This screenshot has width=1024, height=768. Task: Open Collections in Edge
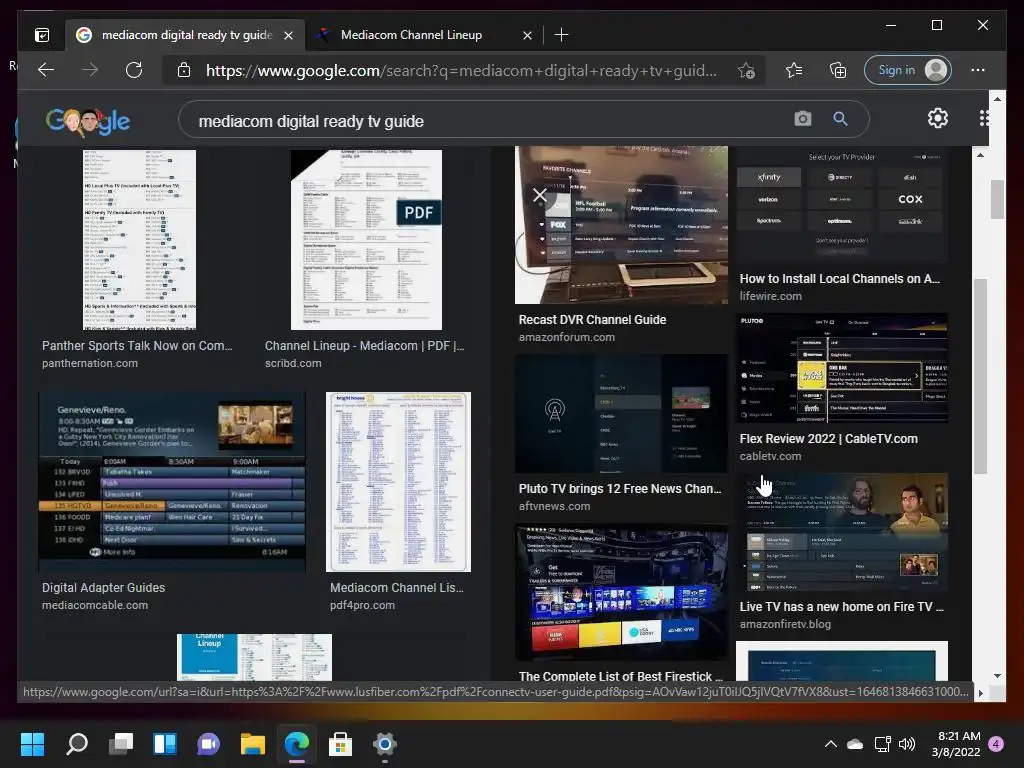(837, 70)
